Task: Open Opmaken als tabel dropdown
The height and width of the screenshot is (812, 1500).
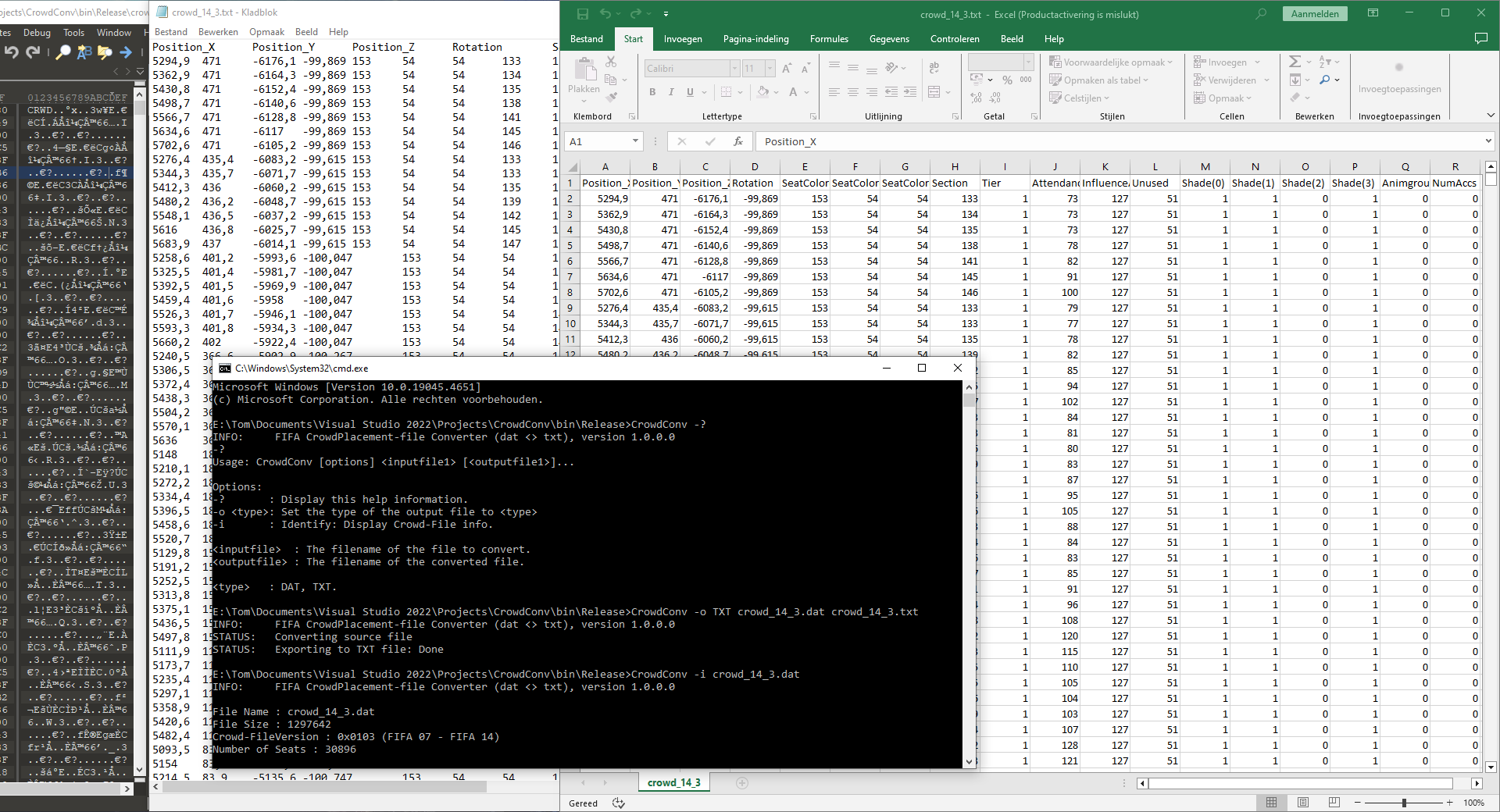Action: [1098, 80]
